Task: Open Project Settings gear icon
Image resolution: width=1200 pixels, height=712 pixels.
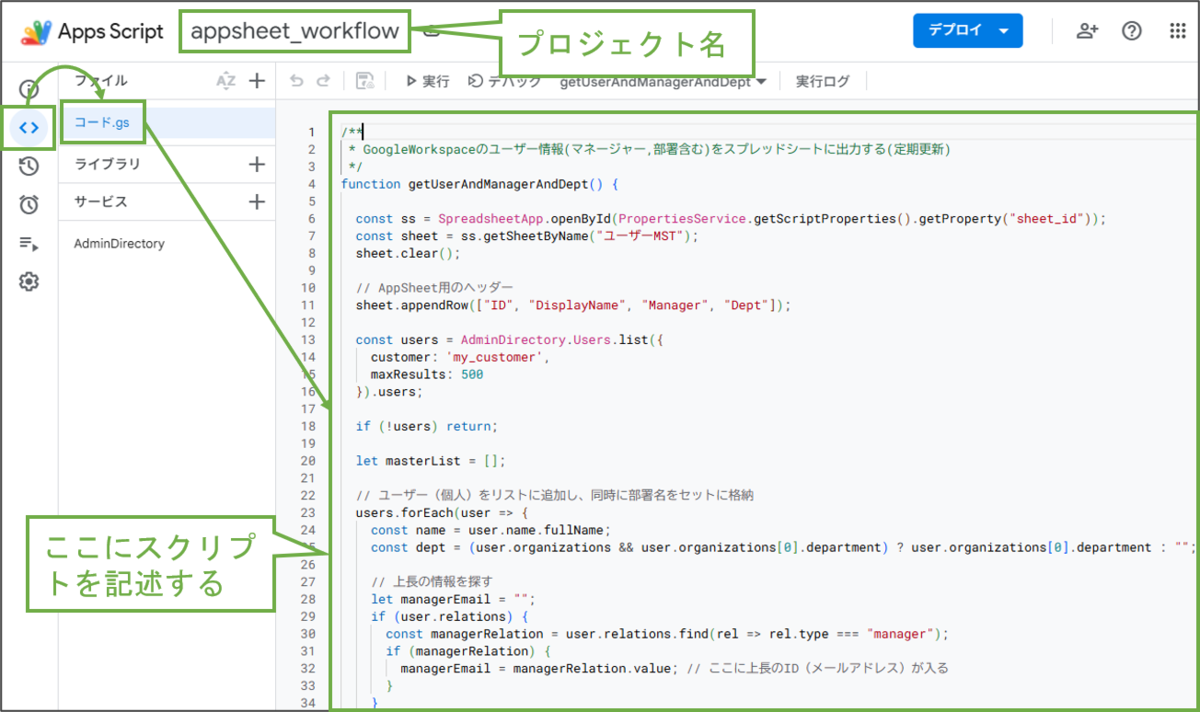Action: (29, 282)
